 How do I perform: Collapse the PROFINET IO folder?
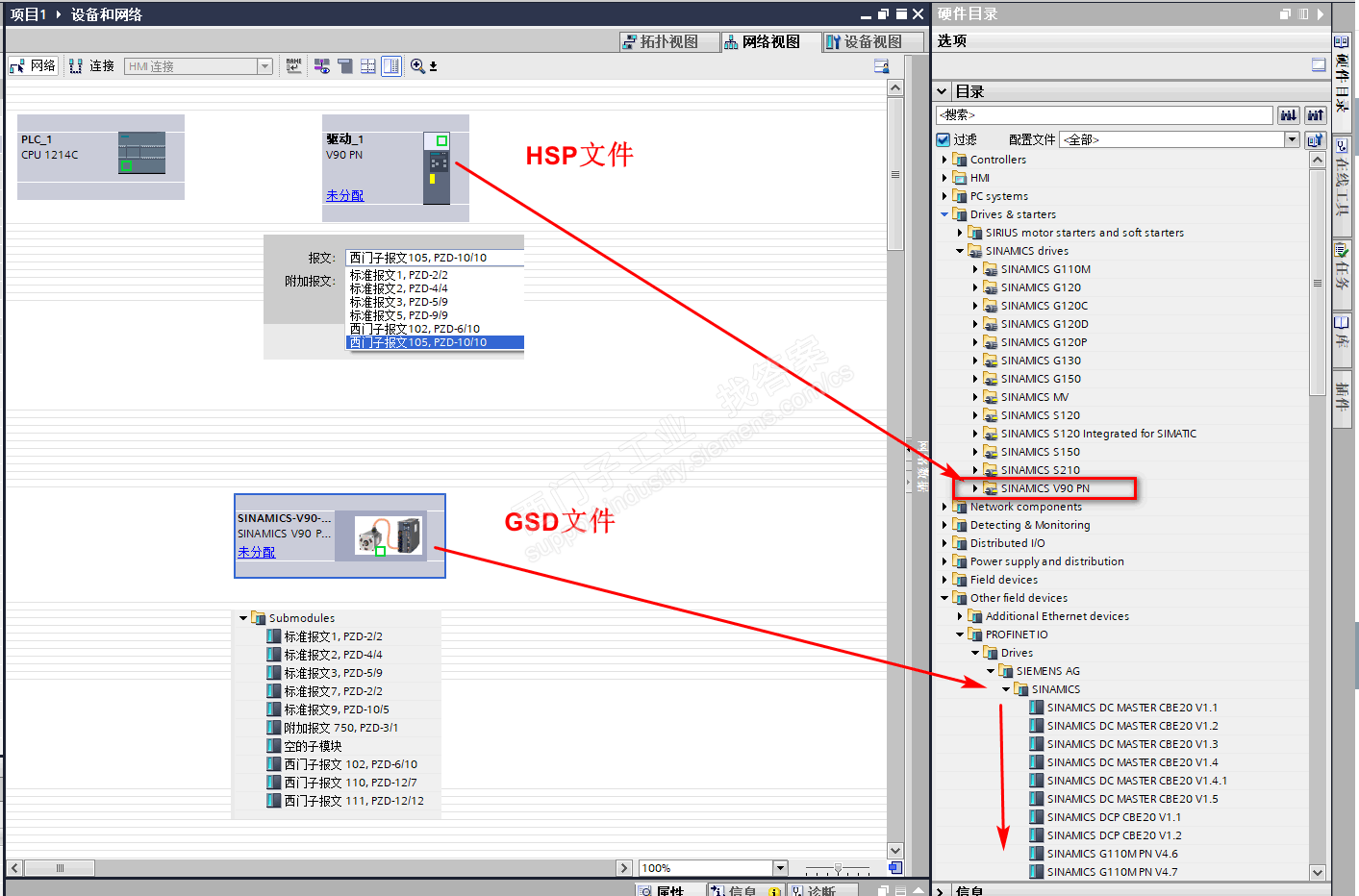[960, 635]
